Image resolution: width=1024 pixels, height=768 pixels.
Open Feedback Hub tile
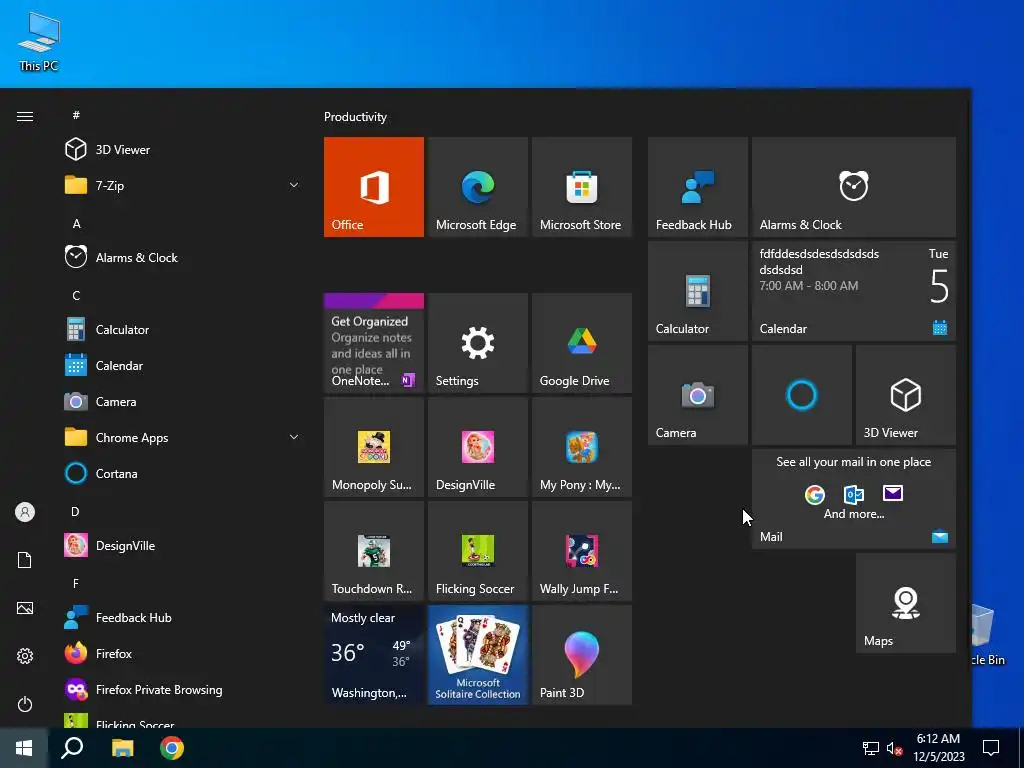coord(697,187)
